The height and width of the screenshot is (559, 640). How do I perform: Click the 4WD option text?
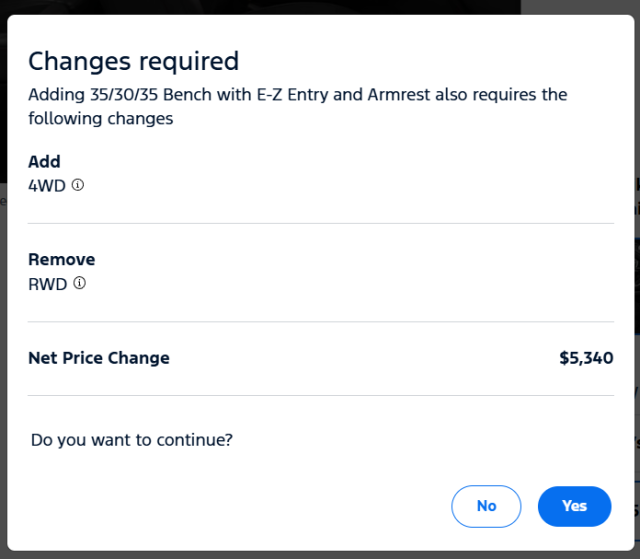47,185
